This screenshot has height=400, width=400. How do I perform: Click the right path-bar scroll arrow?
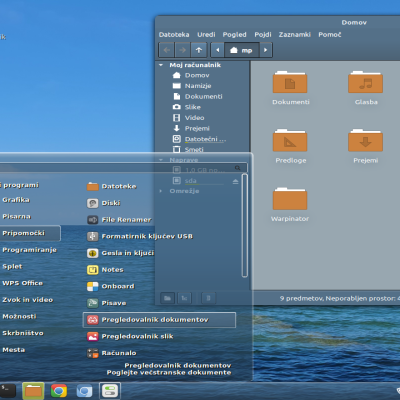pyautogui.click(x=266, y=50)
